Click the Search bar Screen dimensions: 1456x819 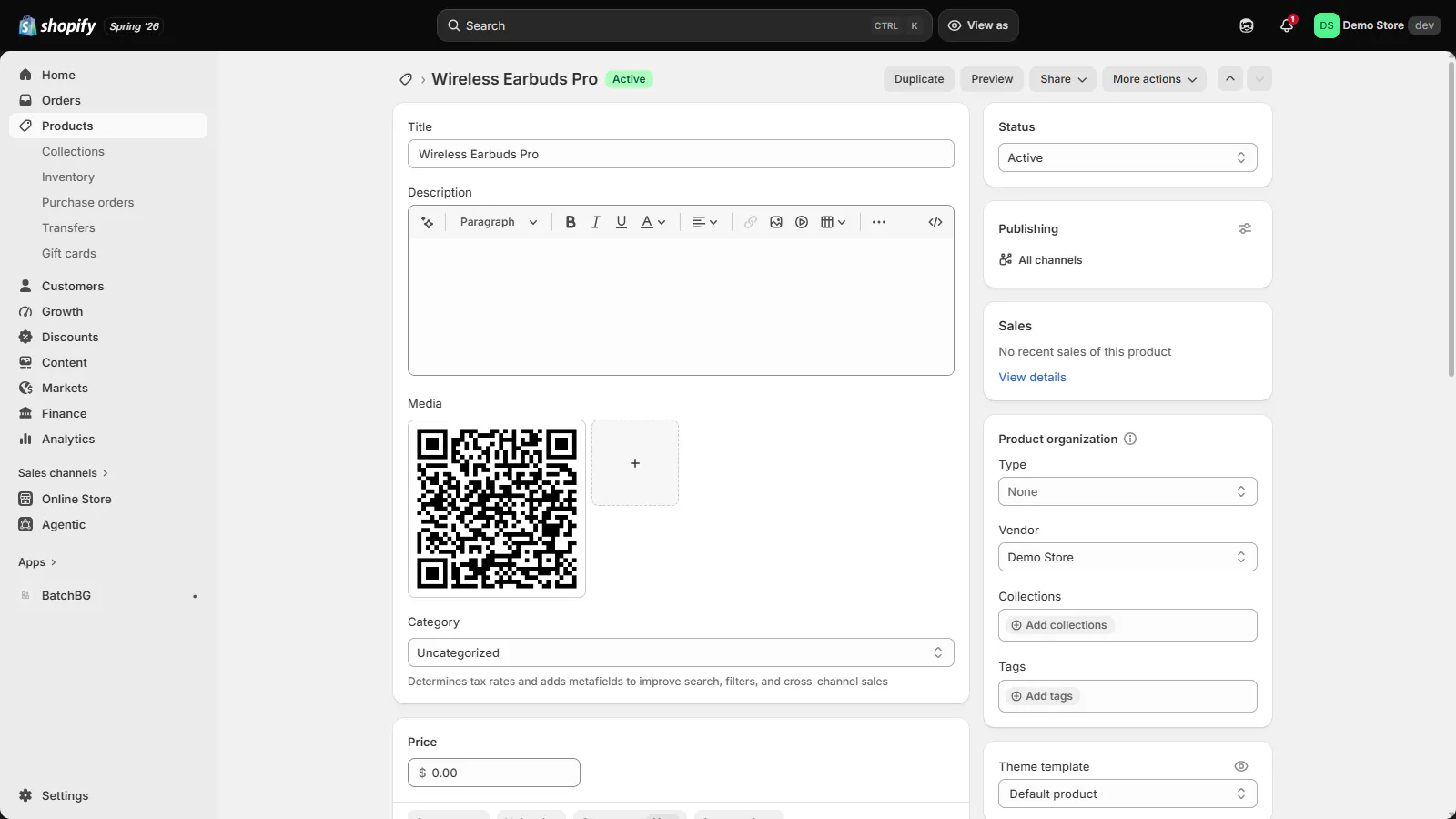click(684, 25)
